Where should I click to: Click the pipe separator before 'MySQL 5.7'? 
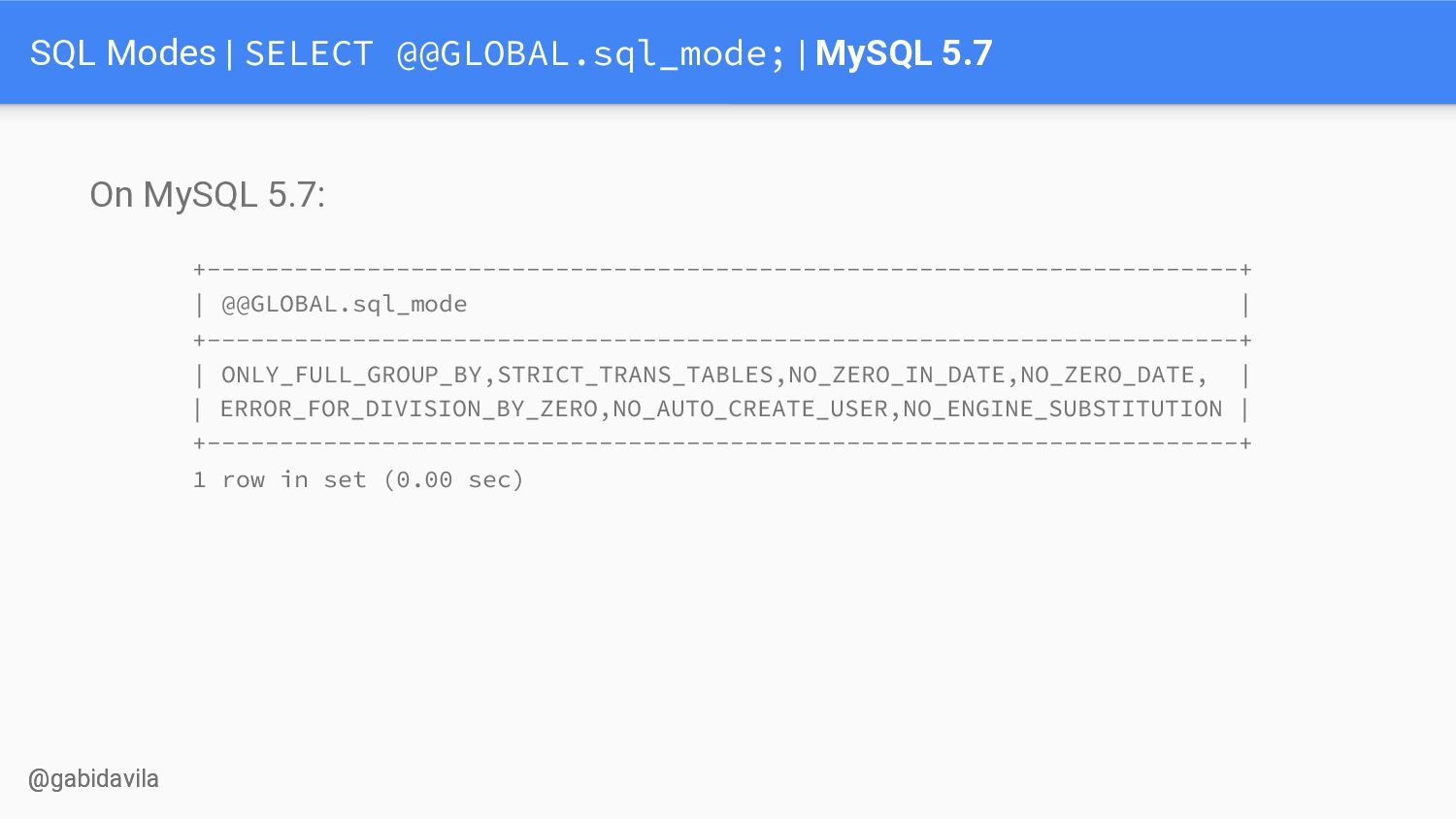(802, 53)
